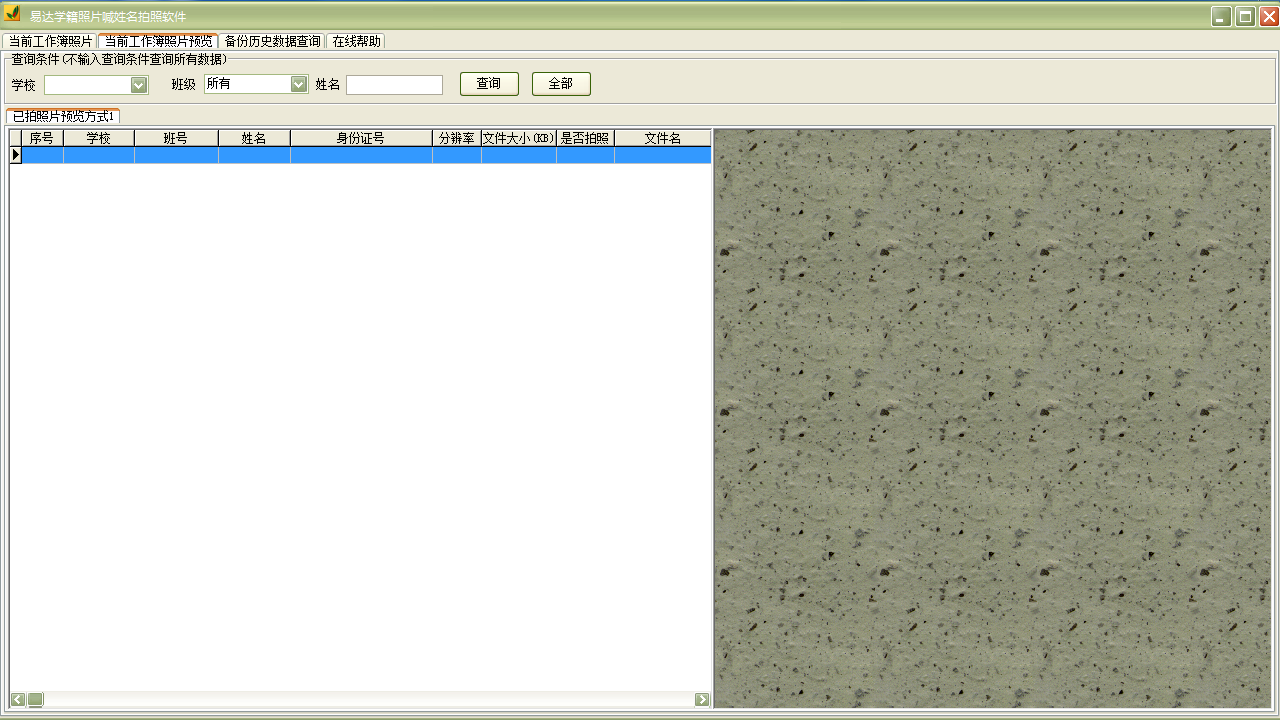This screenshot has height=720, width=1280.
Task: Click the 是否拍照 column header
Action: tap(585, 138)
